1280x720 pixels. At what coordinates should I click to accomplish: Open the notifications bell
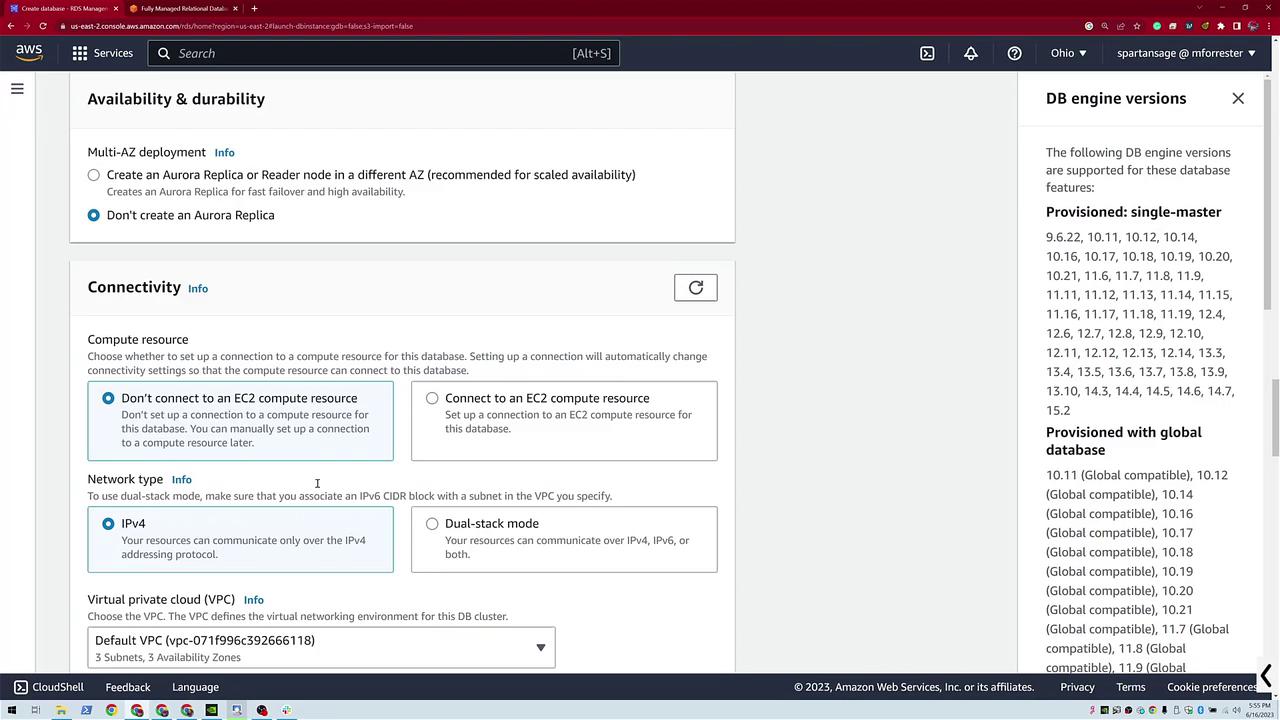[971, 53]
